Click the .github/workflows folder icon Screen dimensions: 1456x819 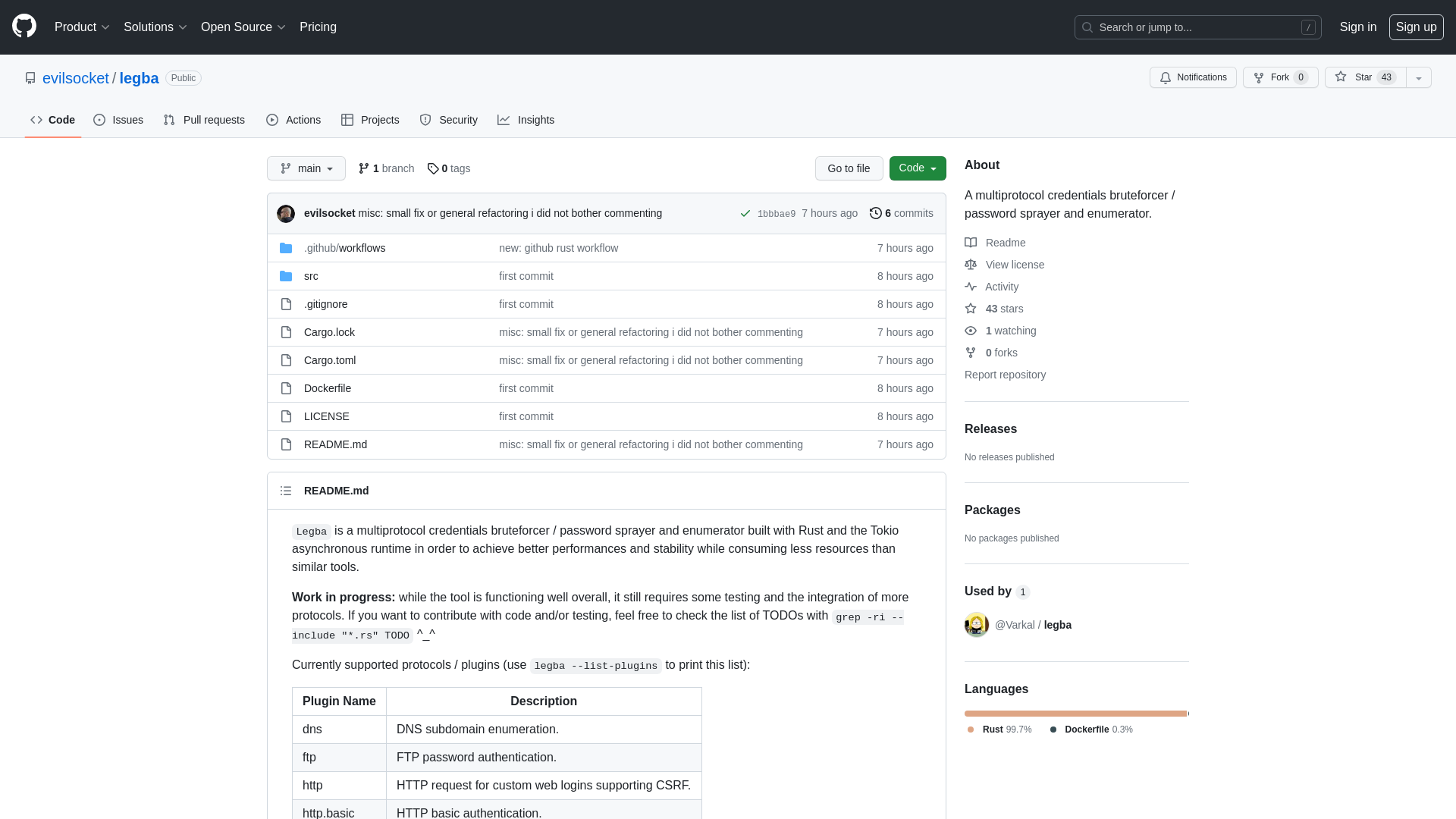coord(286,248)
